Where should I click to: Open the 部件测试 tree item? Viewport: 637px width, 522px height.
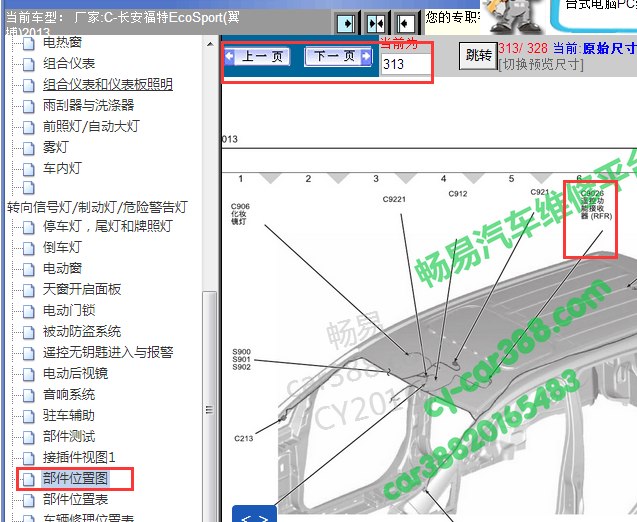[x=69, y=437]
